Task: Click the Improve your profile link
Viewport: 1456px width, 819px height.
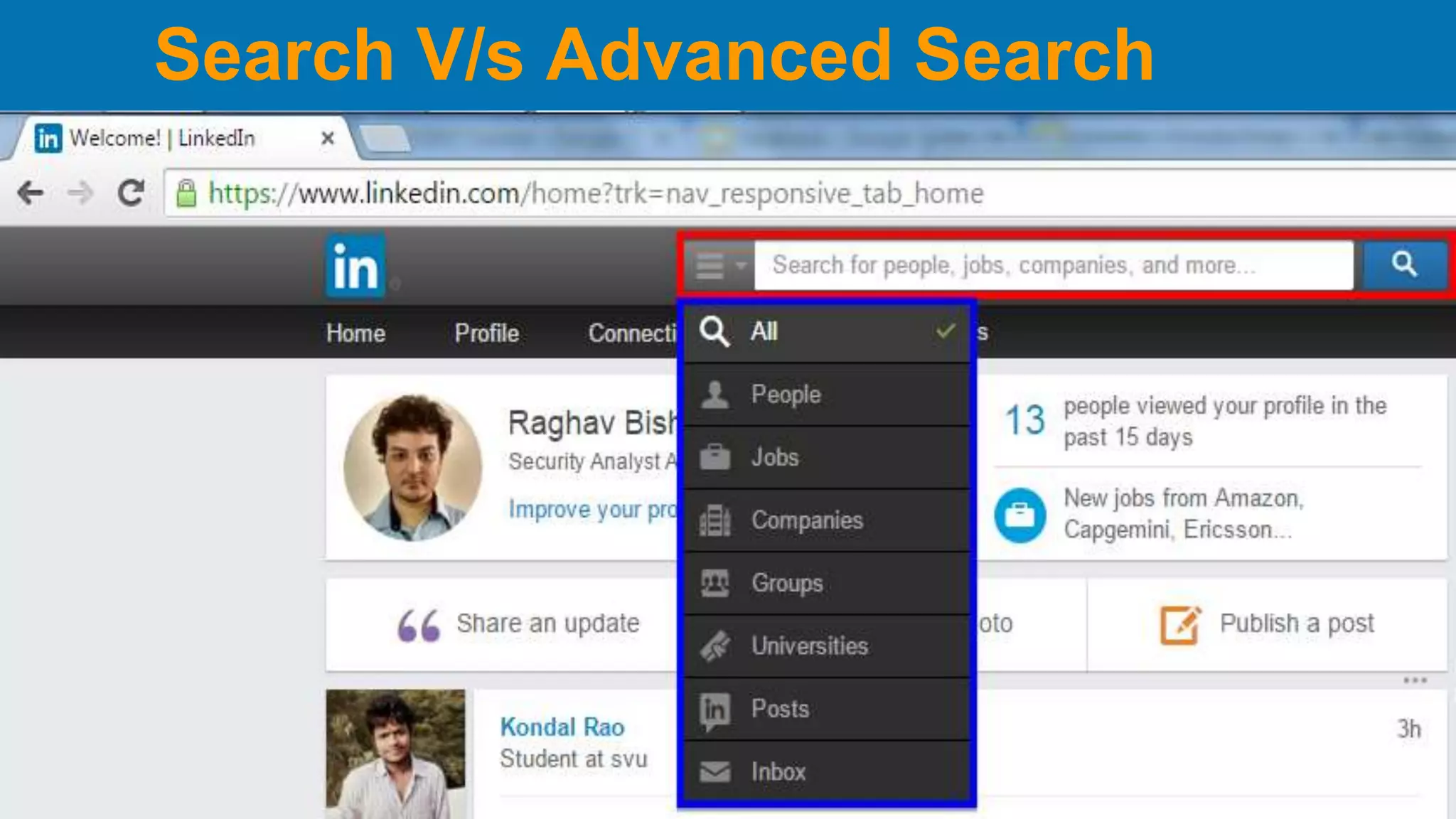Action: pos(593,510)
